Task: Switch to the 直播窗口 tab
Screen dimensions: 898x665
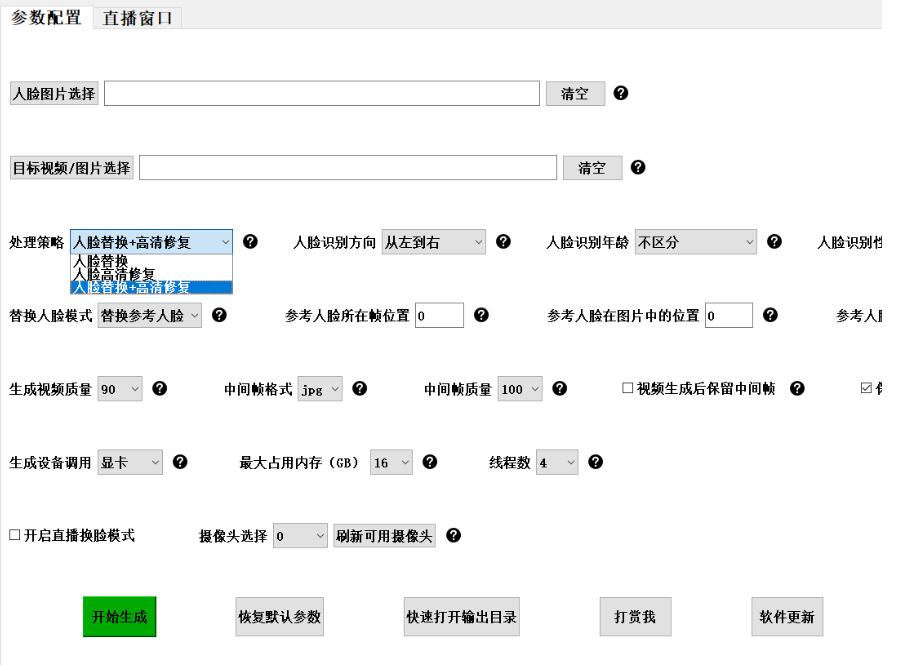Action: [x=137, y=18]
